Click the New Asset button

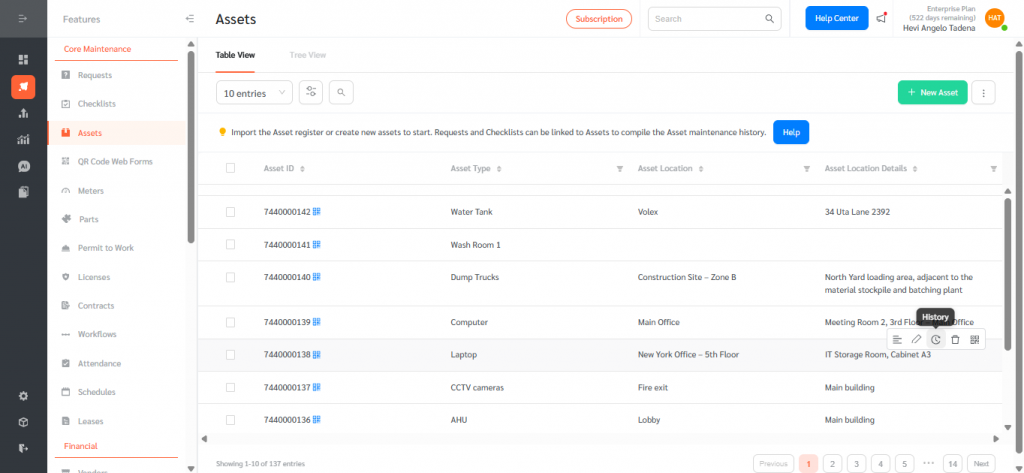tap(932, 93)
